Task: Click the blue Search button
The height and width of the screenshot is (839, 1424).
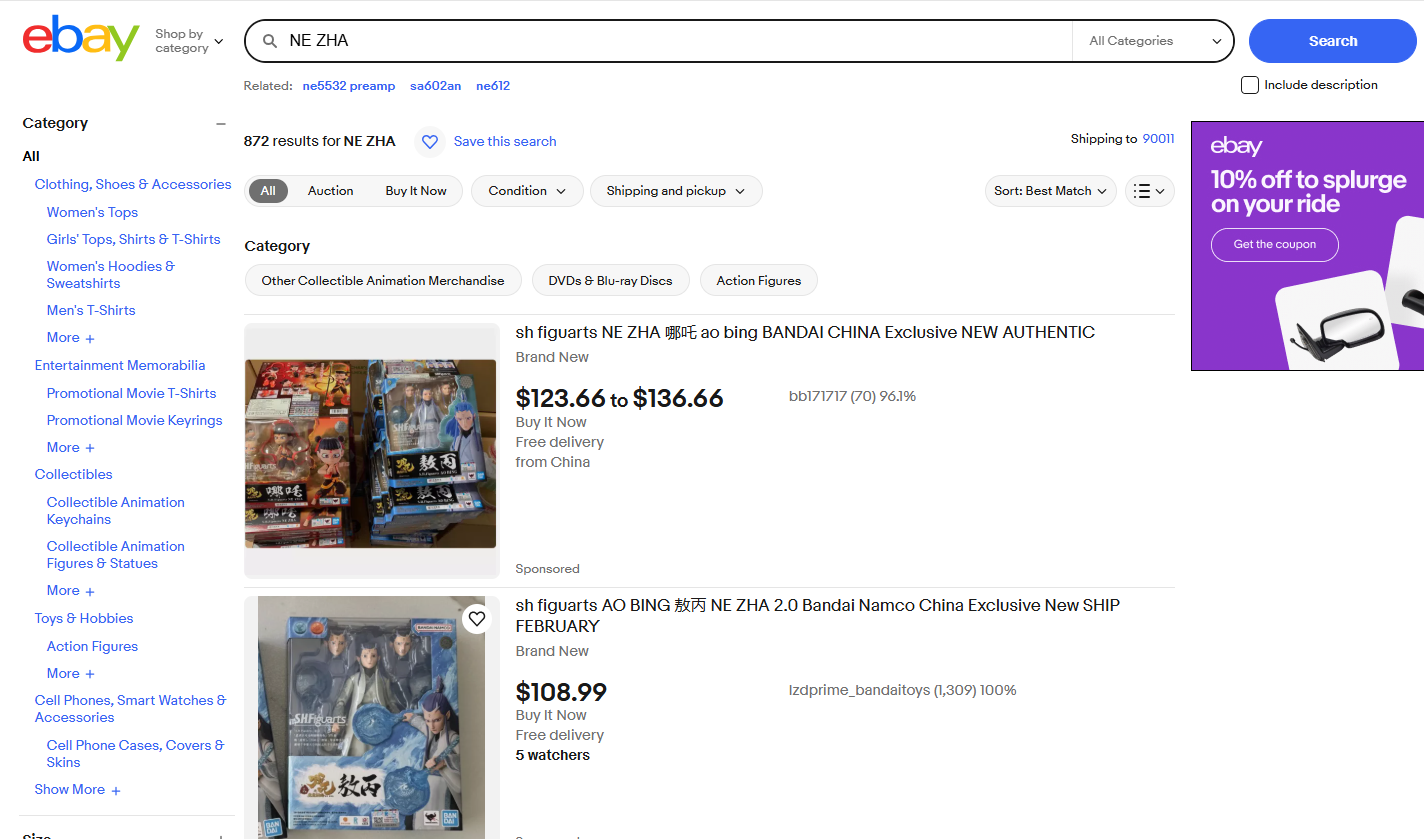Action: pyautogui.click(x=1333, y=41)
